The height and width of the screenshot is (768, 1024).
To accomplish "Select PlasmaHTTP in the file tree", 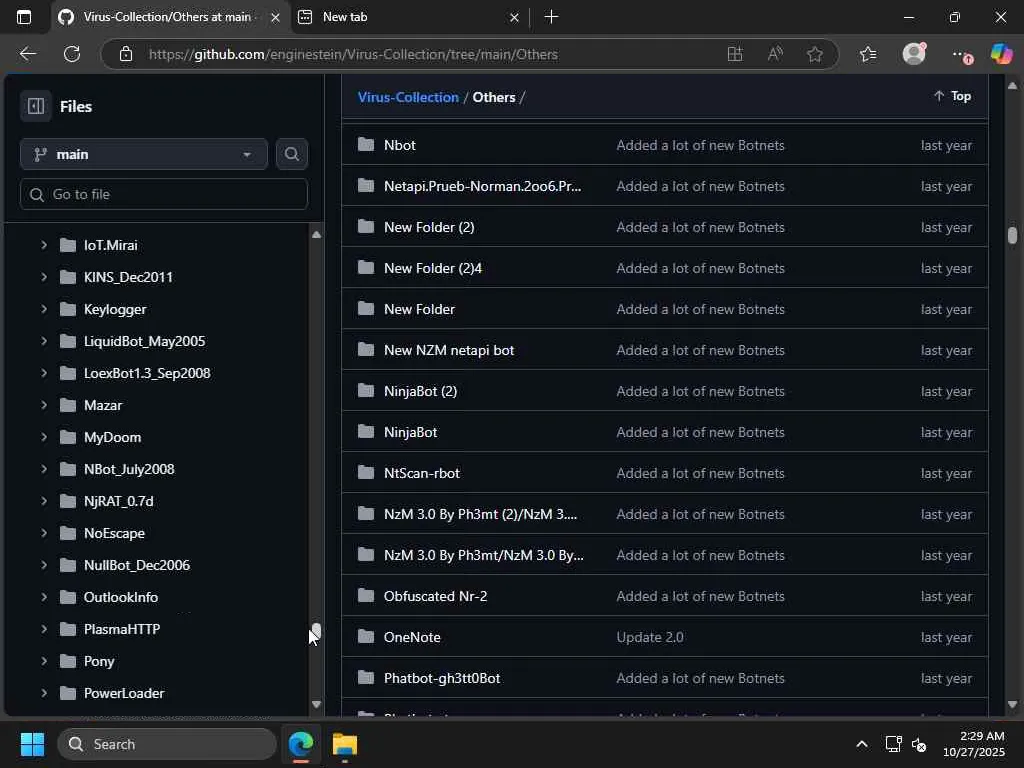I will (121, 629).
